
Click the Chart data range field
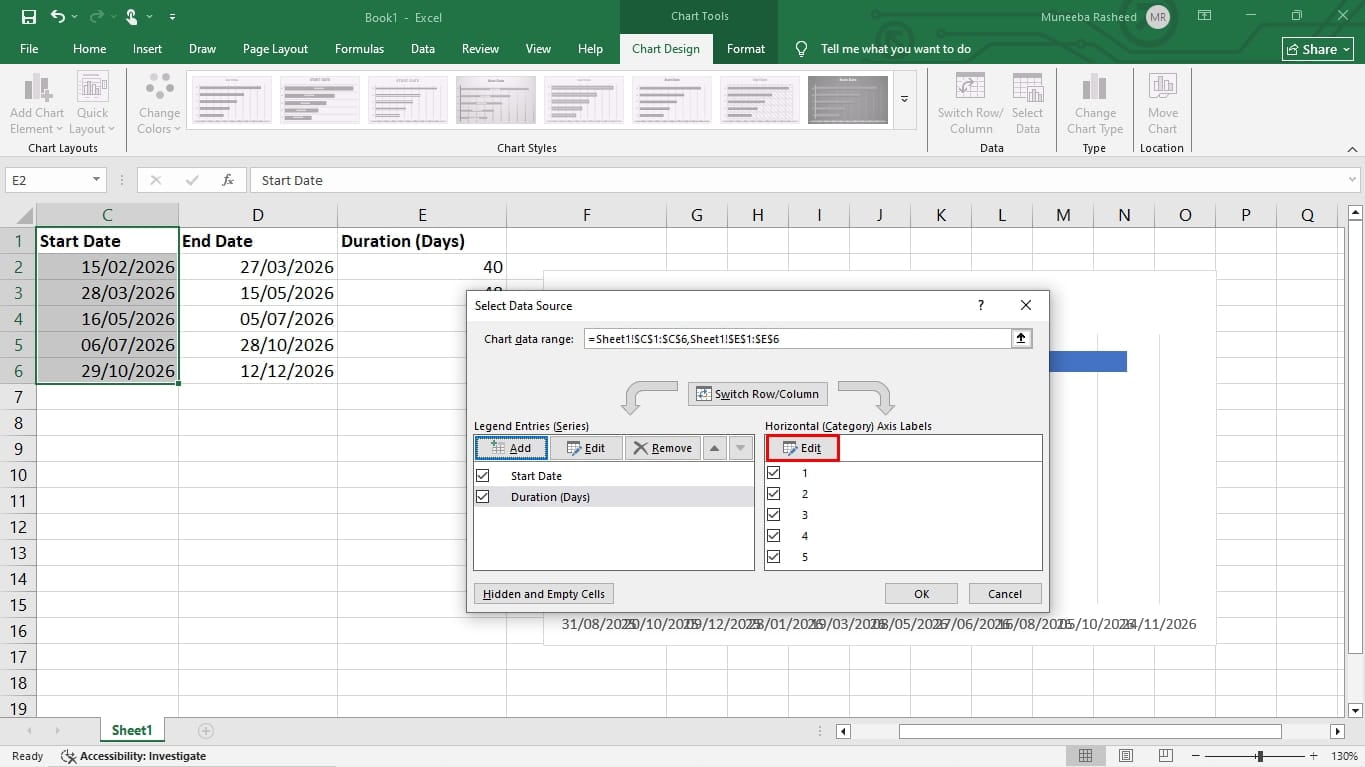pyautogui.click(x=798, y=339)
